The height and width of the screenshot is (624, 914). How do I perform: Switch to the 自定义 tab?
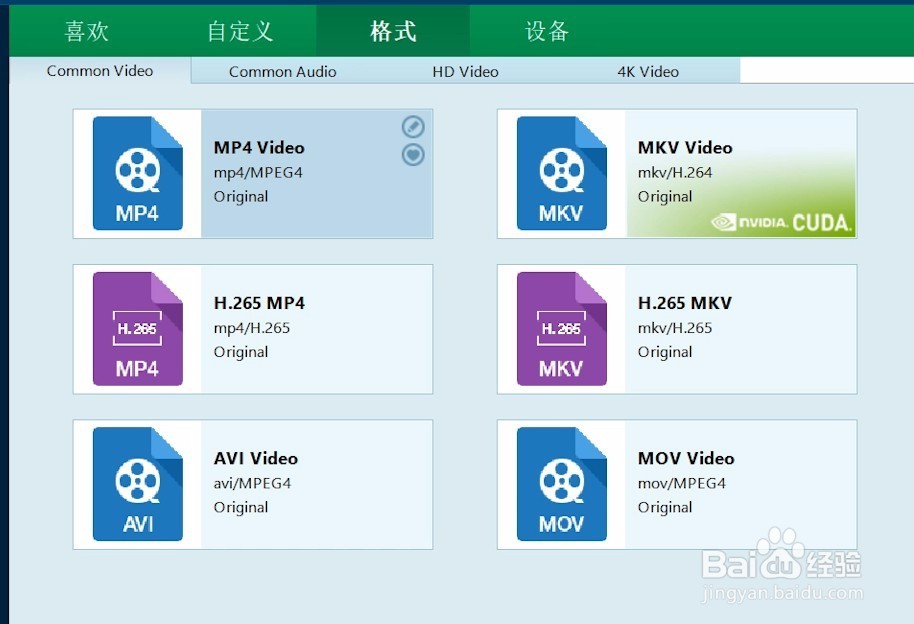240,31
